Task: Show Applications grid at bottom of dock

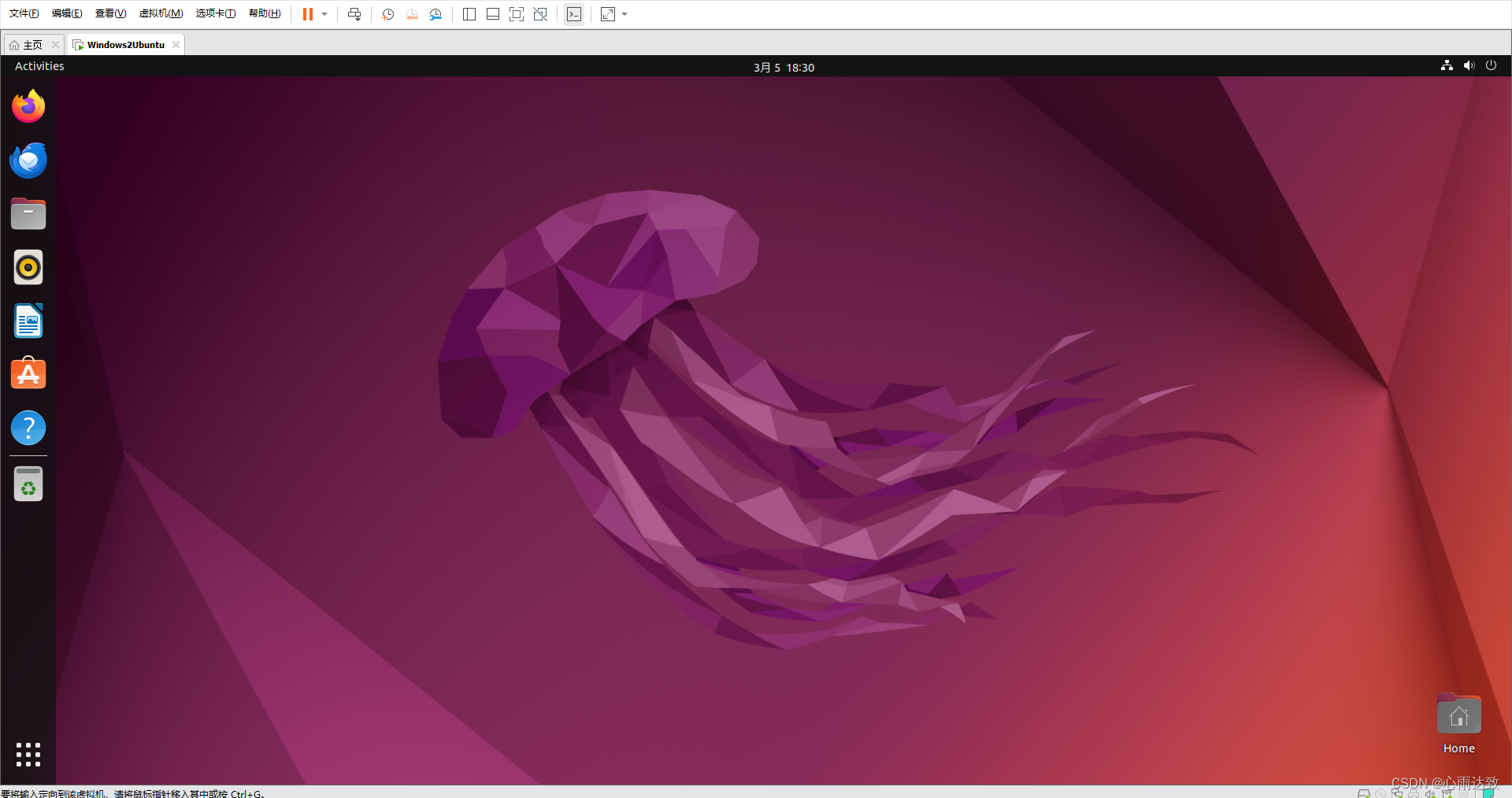Action: [28, 754]
